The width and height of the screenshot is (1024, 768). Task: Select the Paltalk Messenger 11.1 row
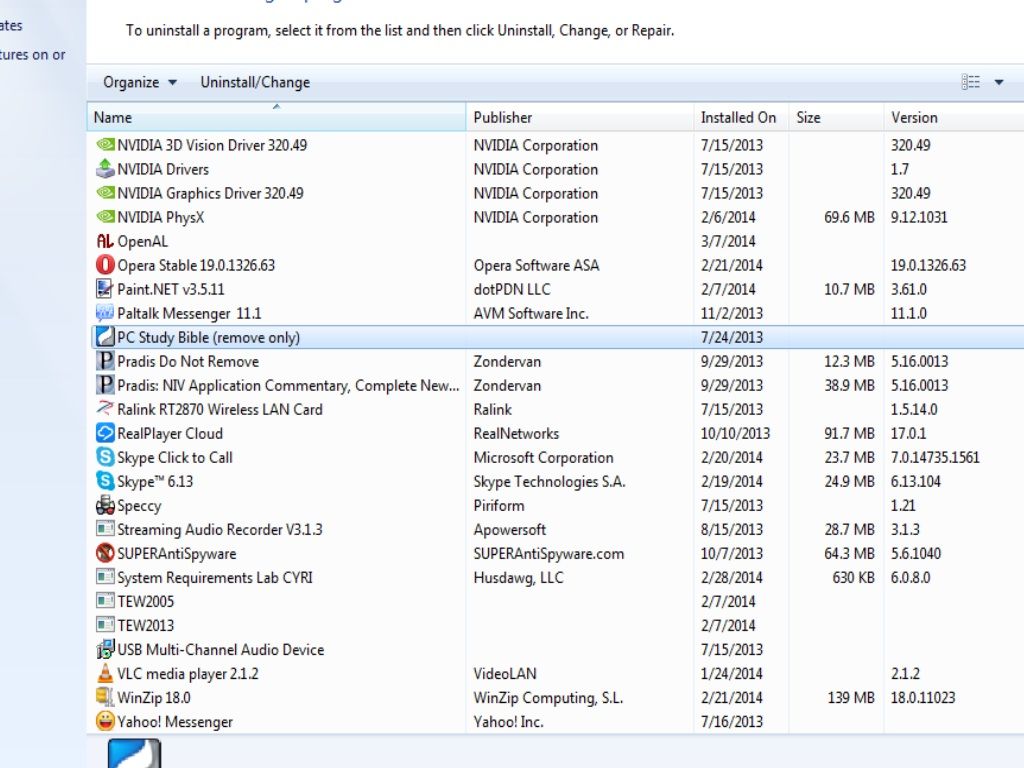click(189, 313)
